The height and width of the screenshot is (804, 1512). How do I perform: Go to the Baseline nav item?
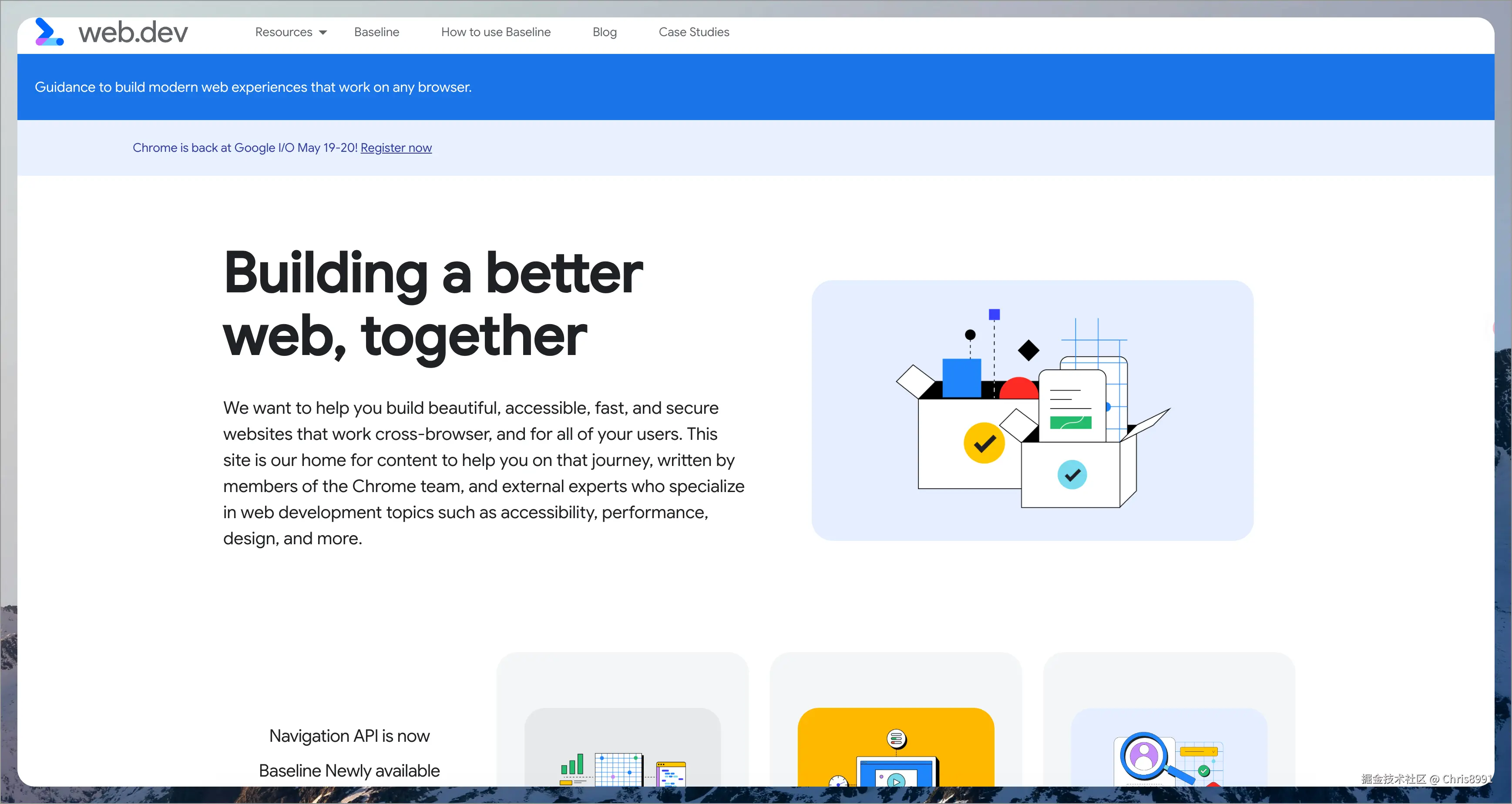click(x=376, y=32)
